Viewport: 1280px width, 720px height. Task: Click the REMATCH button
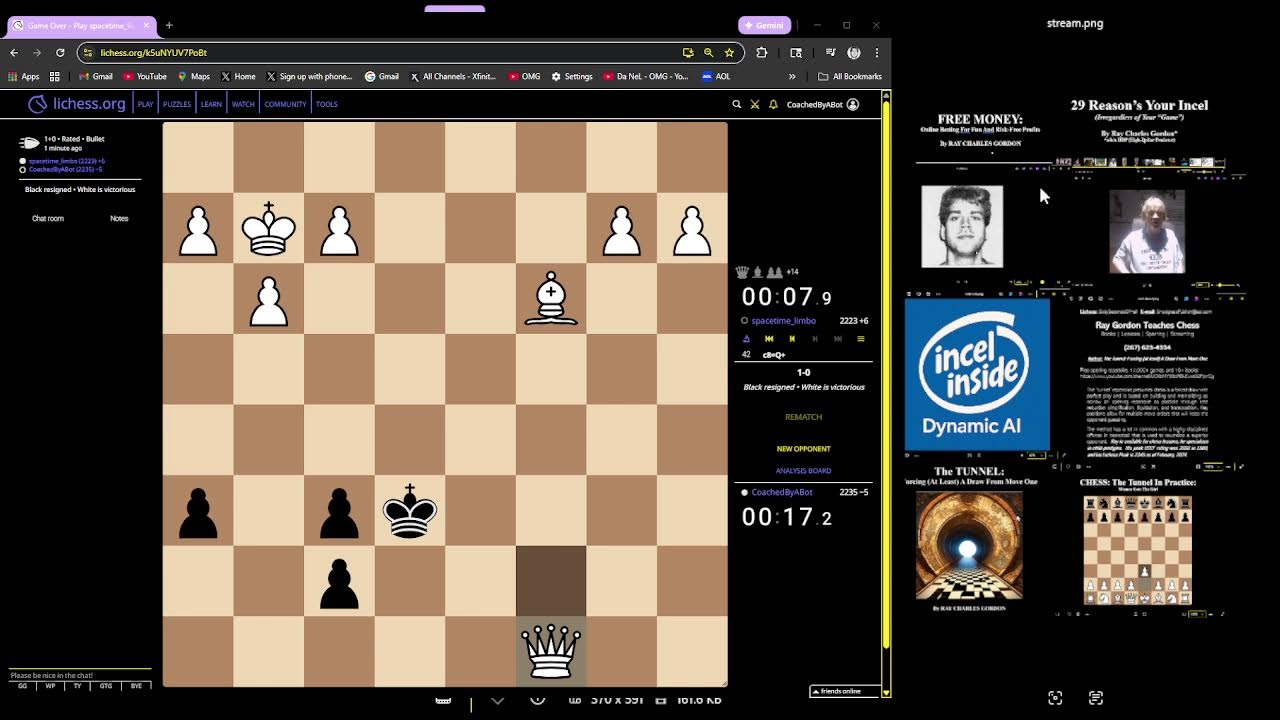click(x=804, y=417)
